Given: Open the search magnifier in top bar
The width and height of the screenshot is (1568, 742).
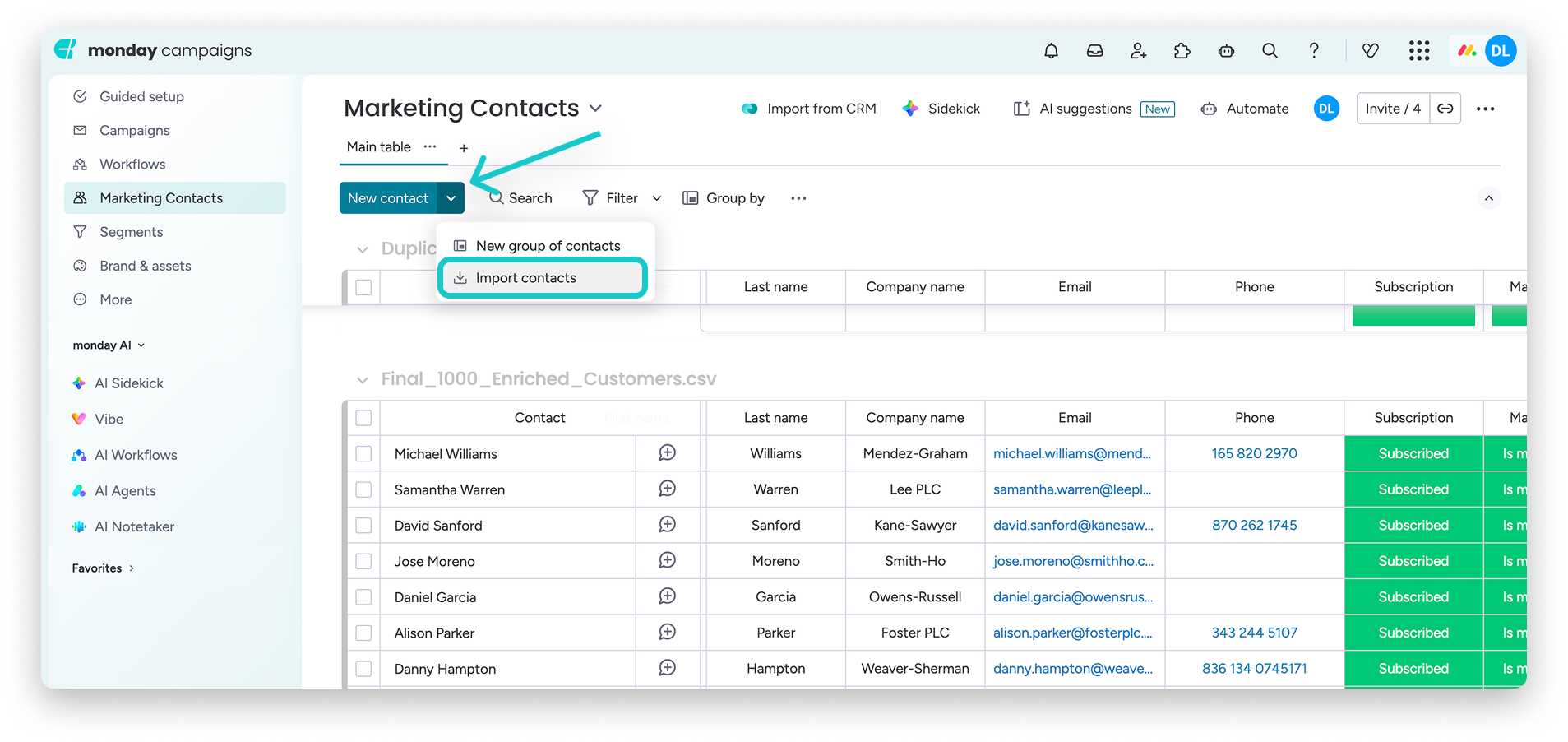Looking at the screenshot, I should click(x=1270, y=51).
